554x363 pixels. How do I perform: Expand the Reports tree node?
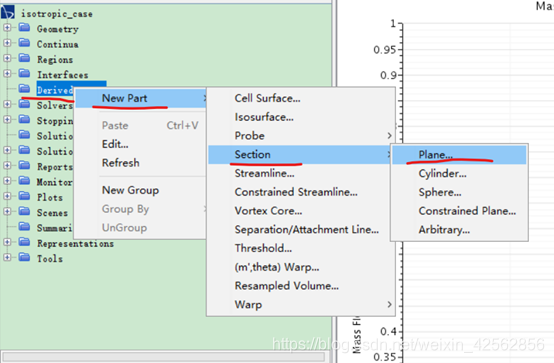point(7,165)
